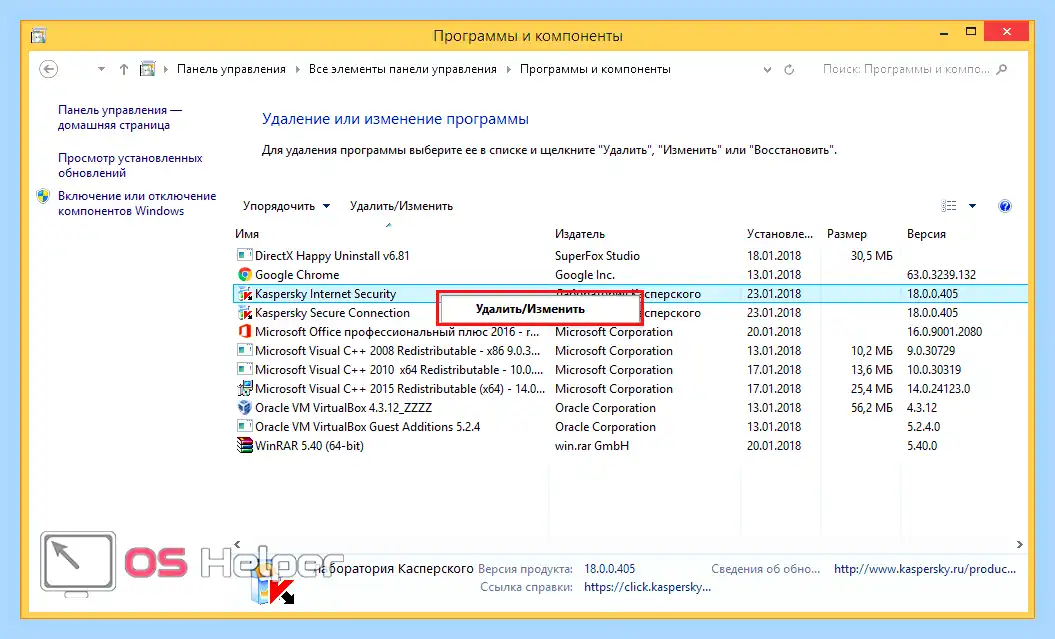Sort by "Версия" column header
1055x639 pixels.
[926, 234]
